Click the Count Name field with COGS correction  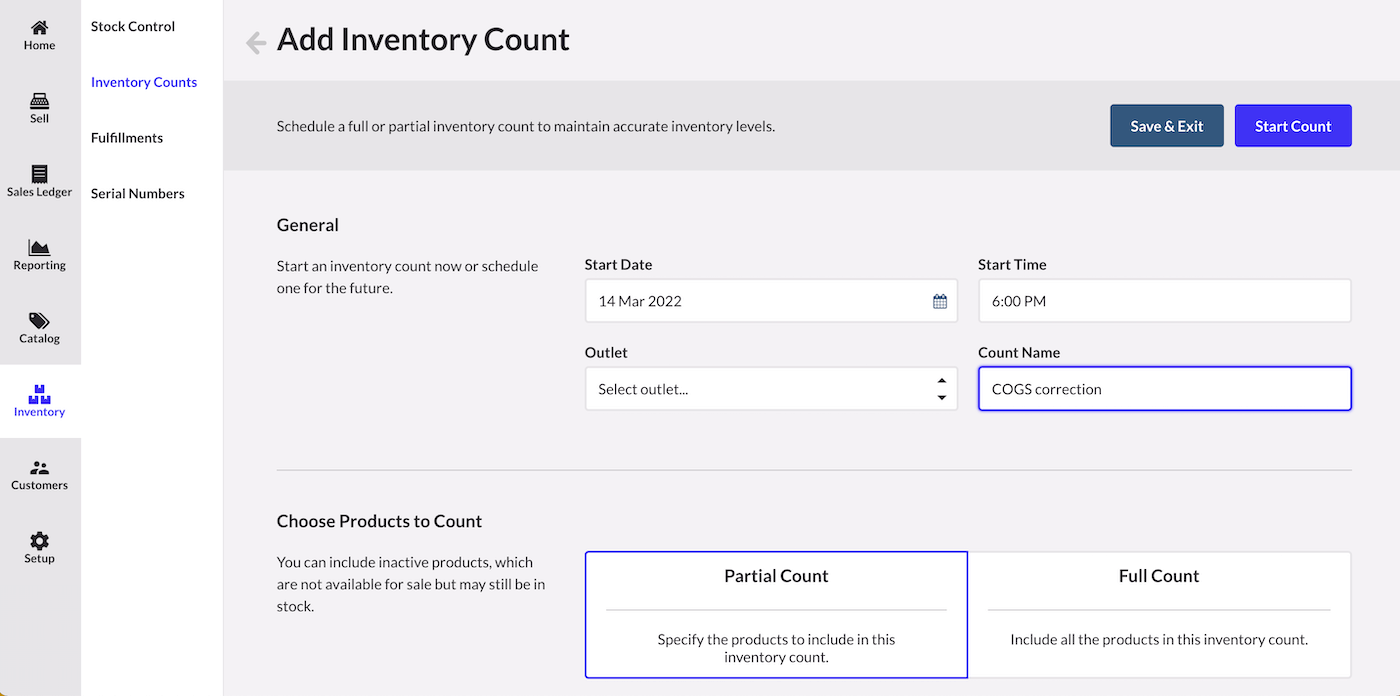(x=1165, y=389)
